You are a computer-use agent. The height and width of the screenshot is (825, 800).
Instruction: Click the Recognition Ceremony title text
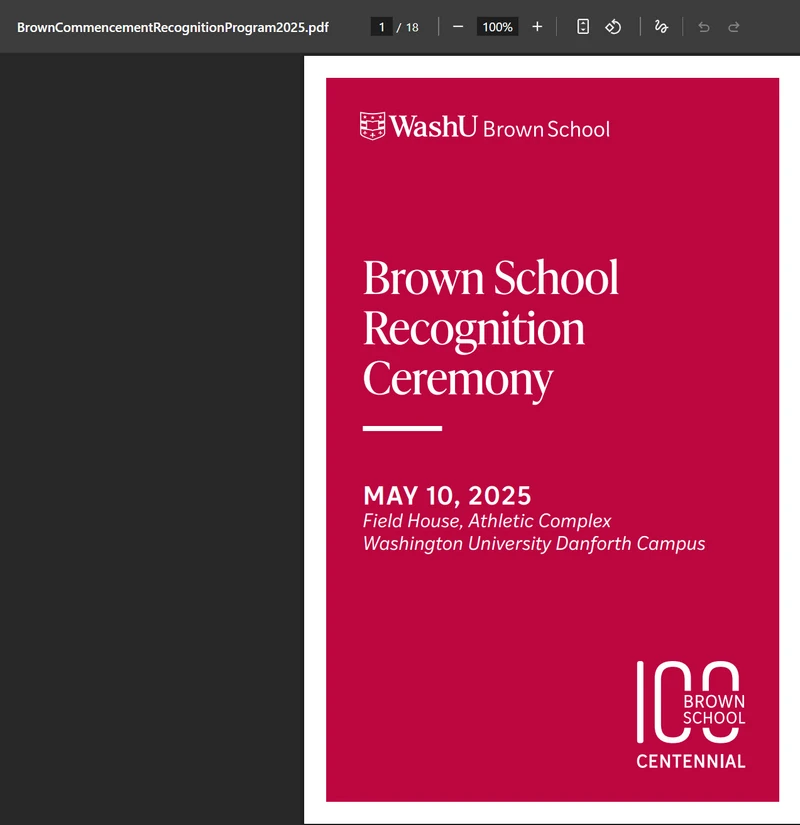pyautogui.click(x=473, y=355)
